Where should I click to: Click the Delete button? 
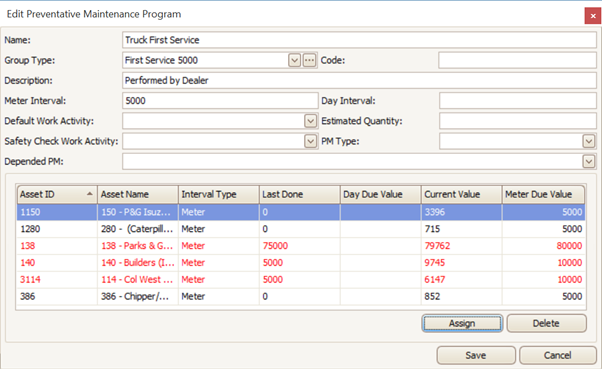tap(546, 323)
